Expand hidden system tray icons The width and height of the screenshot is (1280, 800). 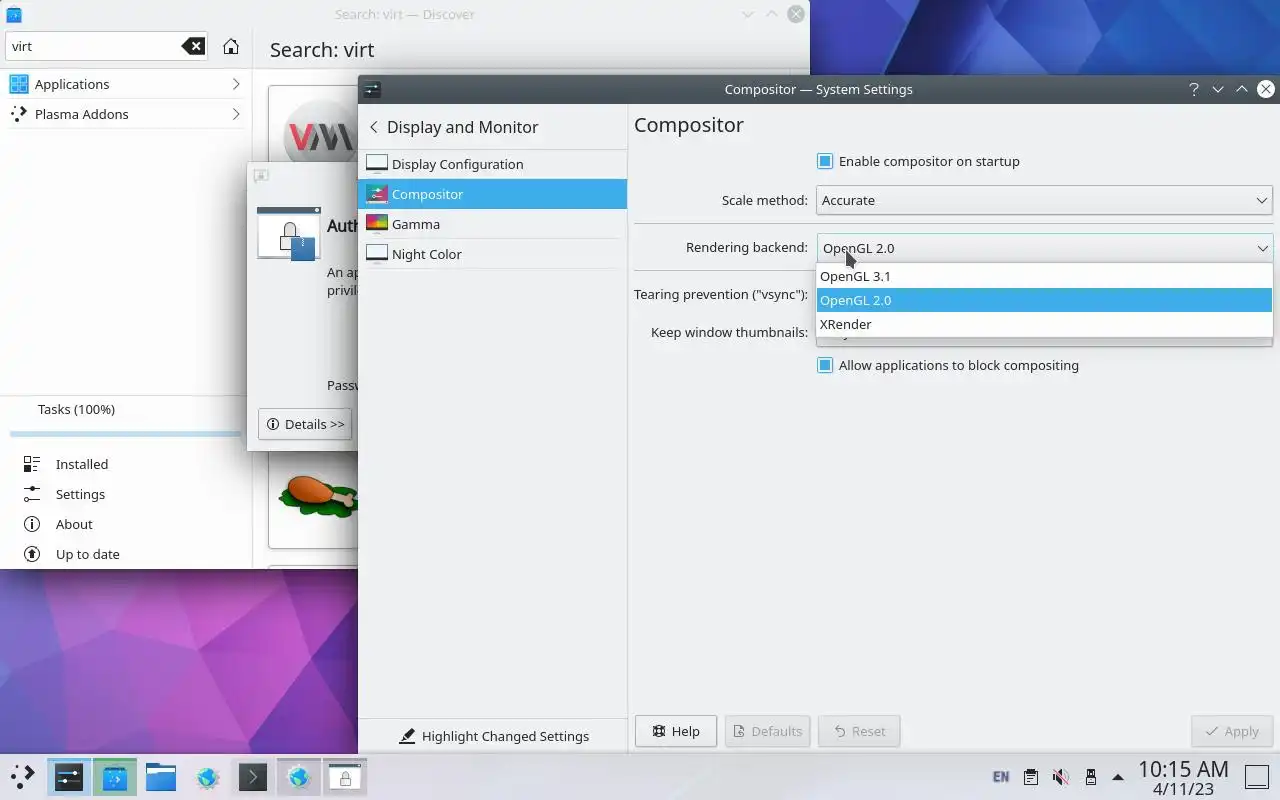[x=1118, y=777]
